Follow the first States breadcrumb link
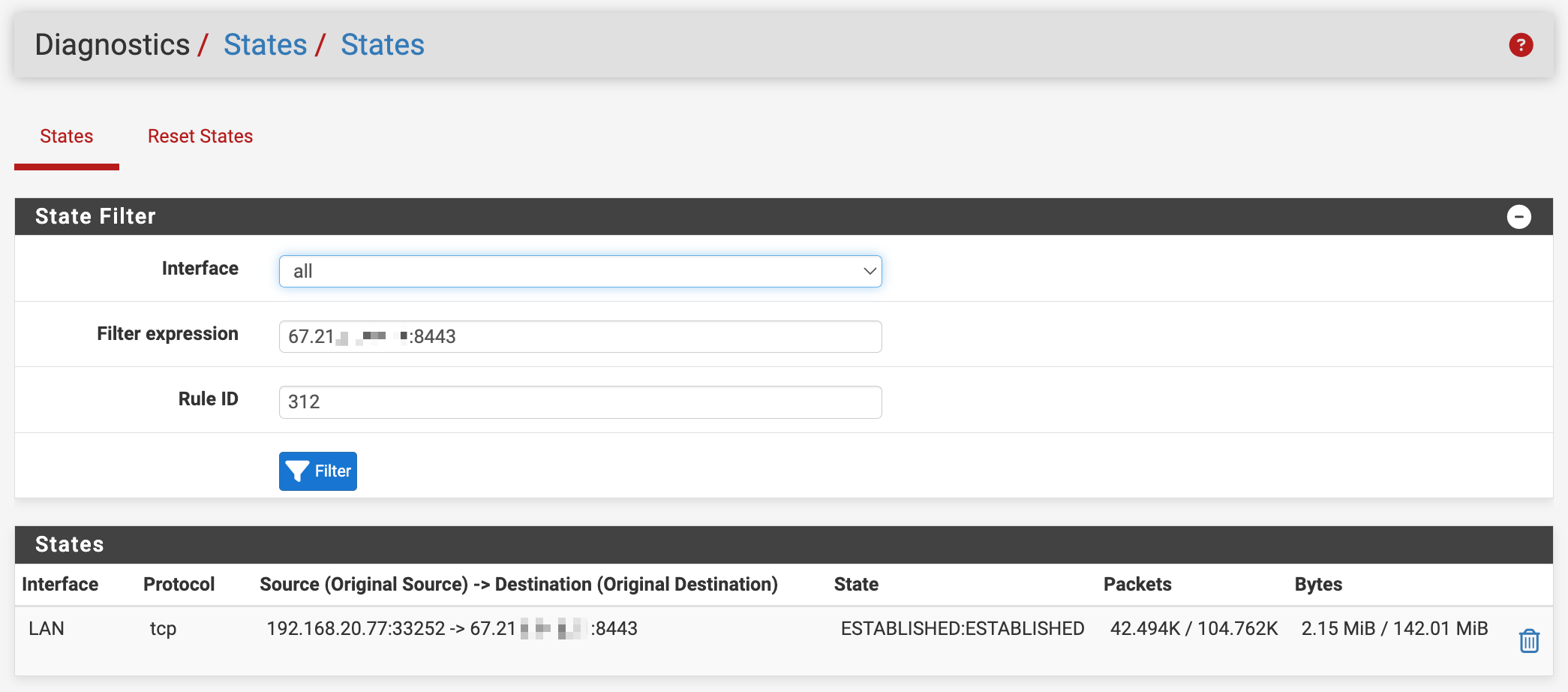The height and width of the screenshot is (692, 1568). [x=265, y=45]
